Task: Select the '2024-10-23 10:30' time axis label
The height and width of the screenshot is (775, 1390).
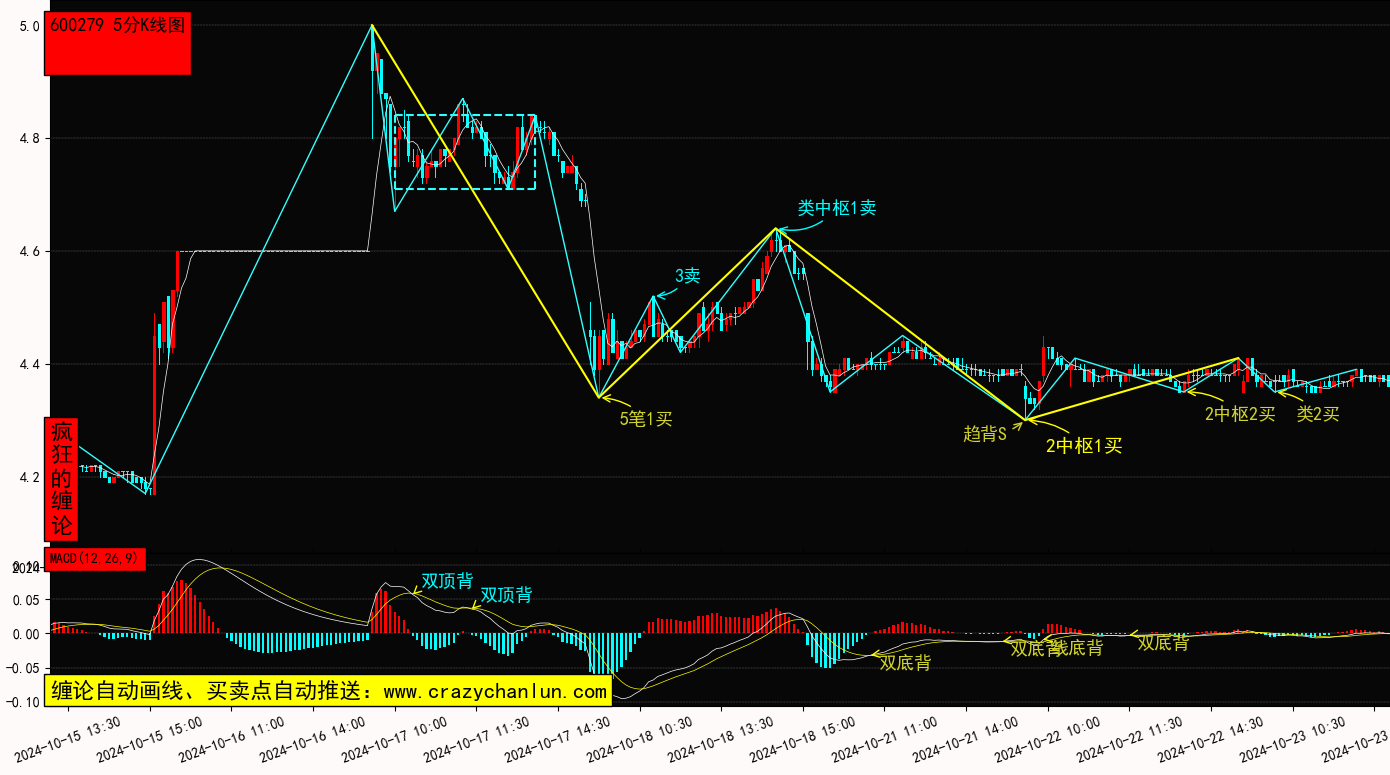Action: [1293, 739]
